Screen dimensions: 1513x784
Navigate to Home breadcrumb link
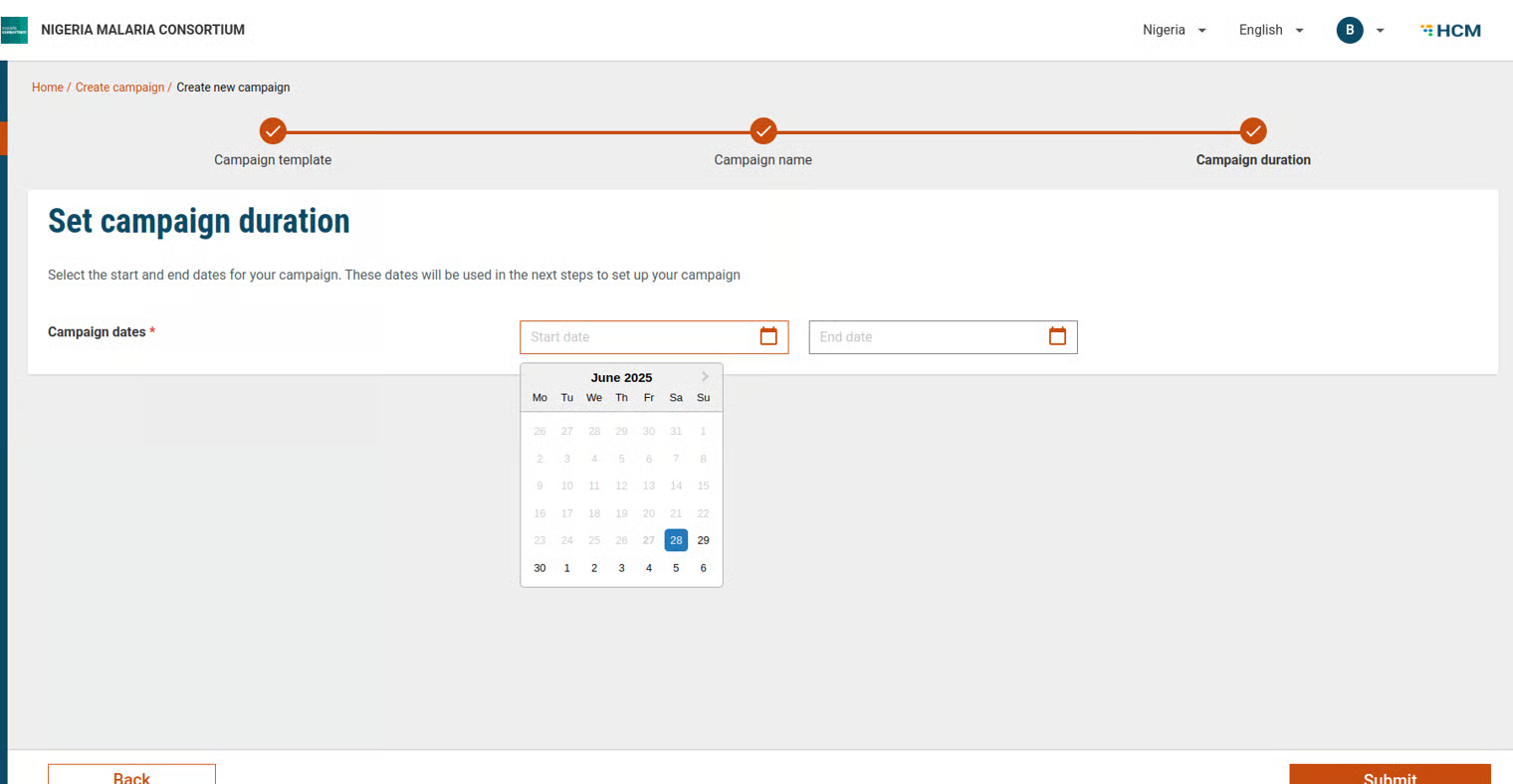(x=47, y=88)
